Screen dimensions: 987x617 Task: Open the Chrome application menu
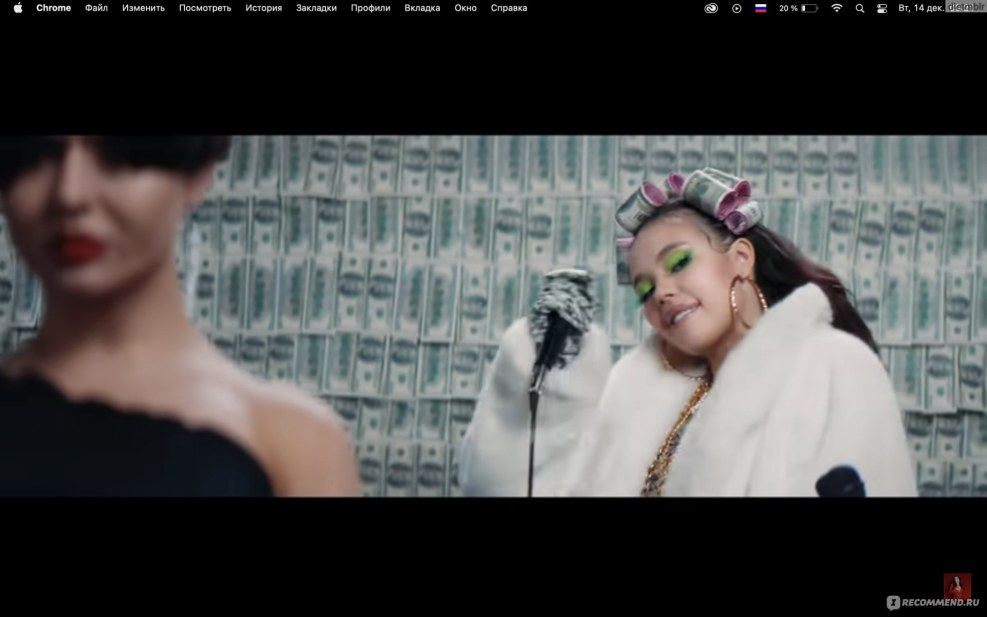coord(54,8)
